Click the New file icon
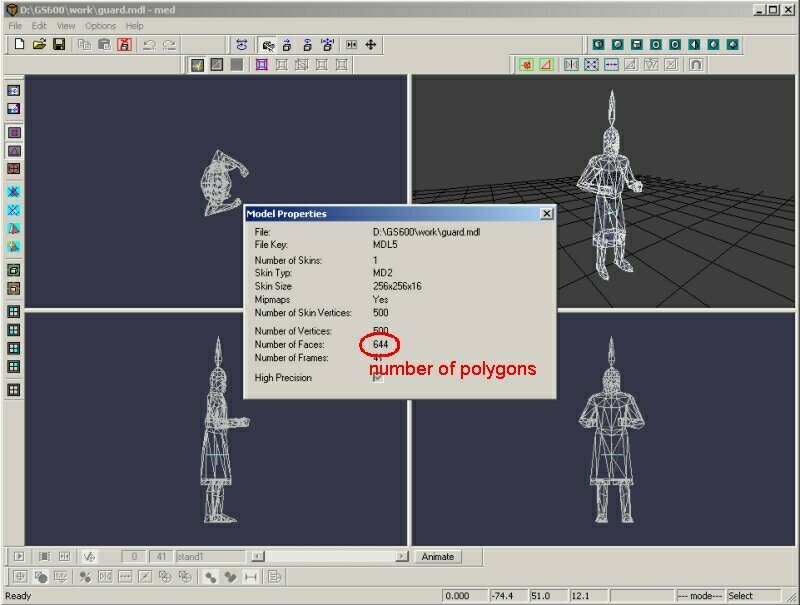The height and width of the screenshot is (605, 800). (x=19, y=44)
